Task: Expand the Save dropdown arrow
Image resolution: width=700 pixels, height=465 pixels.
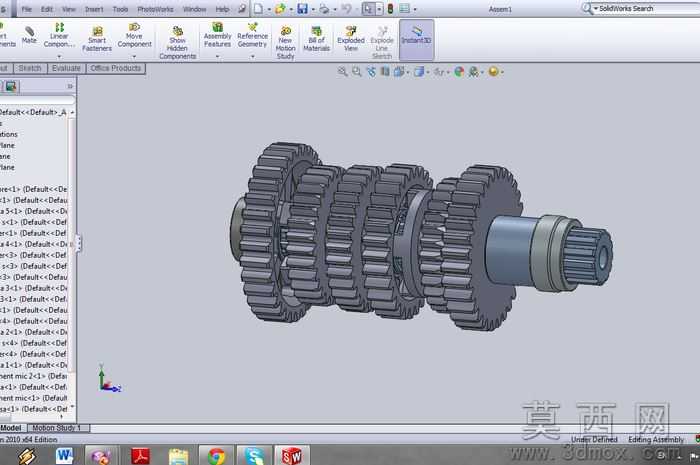Action: (x=312, y=9)
